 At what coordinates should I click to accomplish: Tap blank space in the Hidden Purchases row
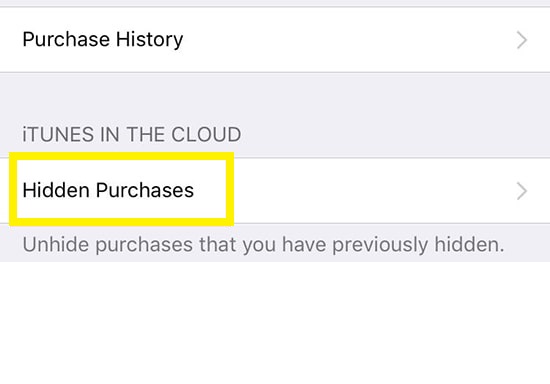coord(372,190)
